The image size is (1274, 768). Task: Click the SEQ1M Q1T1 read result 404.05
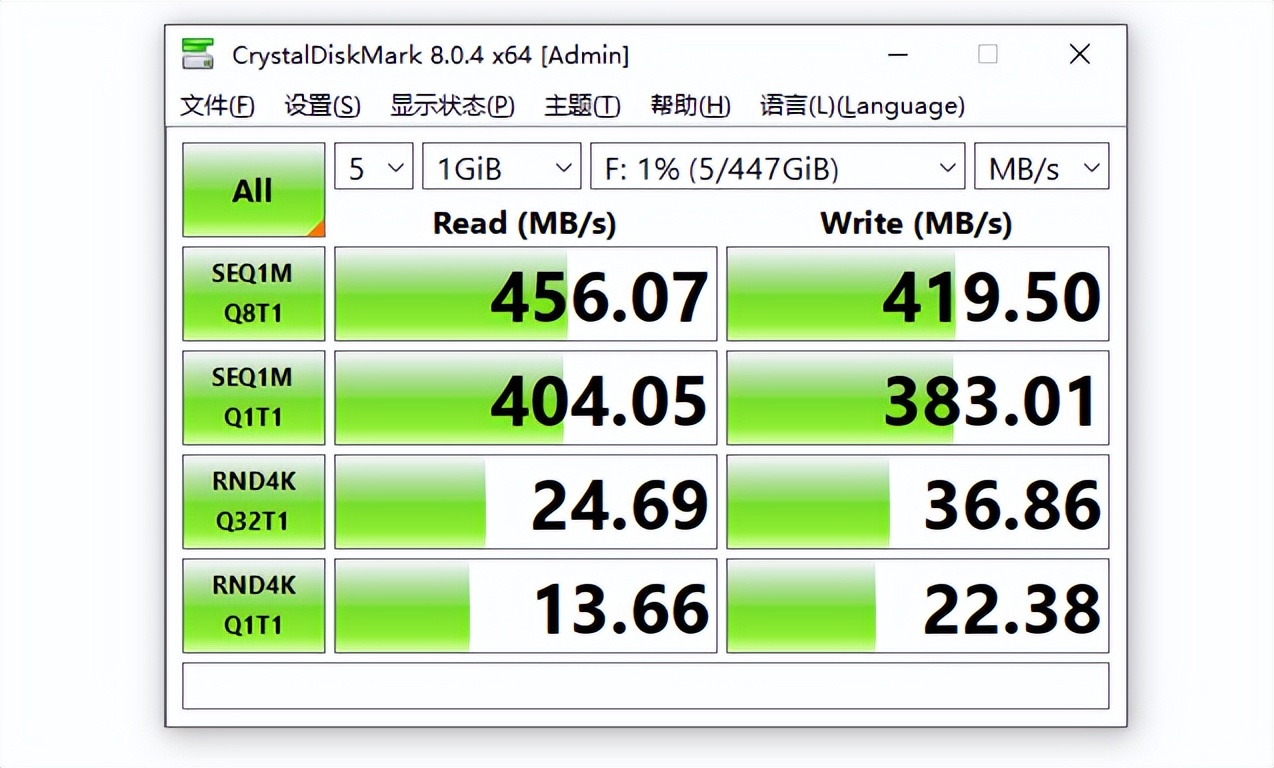pos(526,398)
